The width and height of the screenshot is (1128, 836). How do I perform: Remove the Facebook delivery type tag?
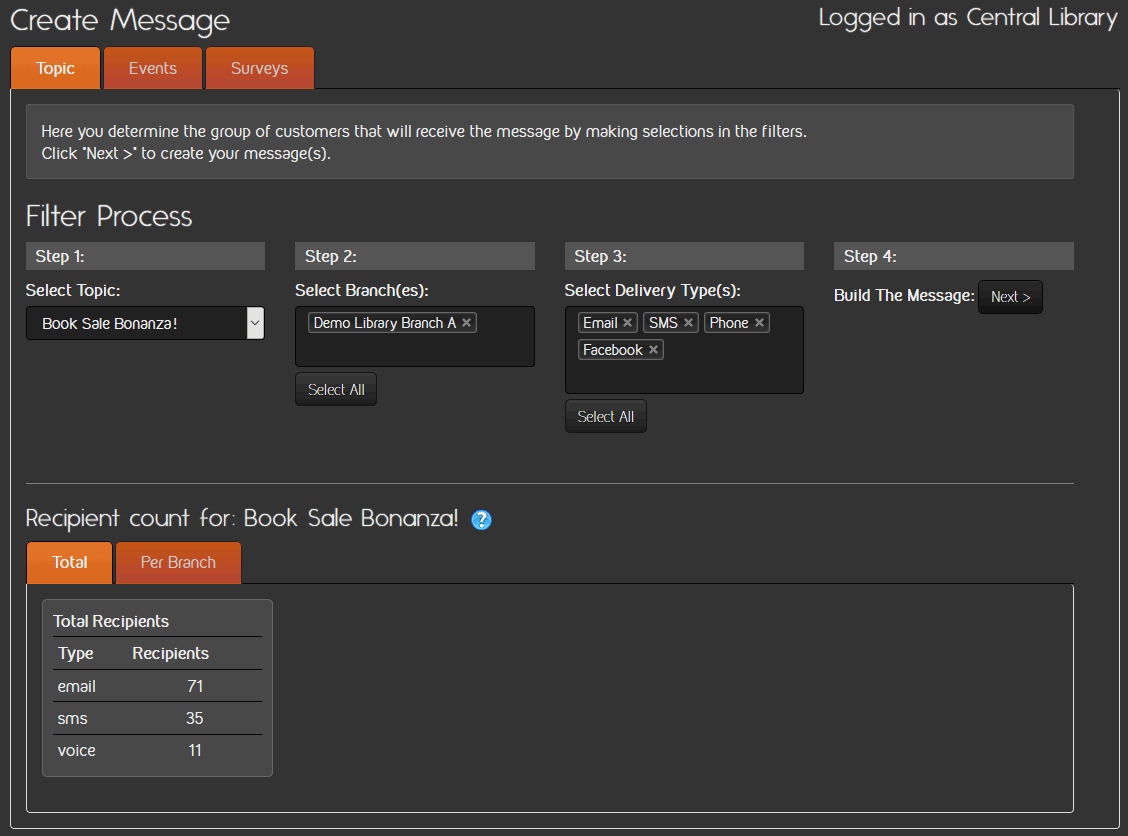pyautogui.click(x=653, y=350)
